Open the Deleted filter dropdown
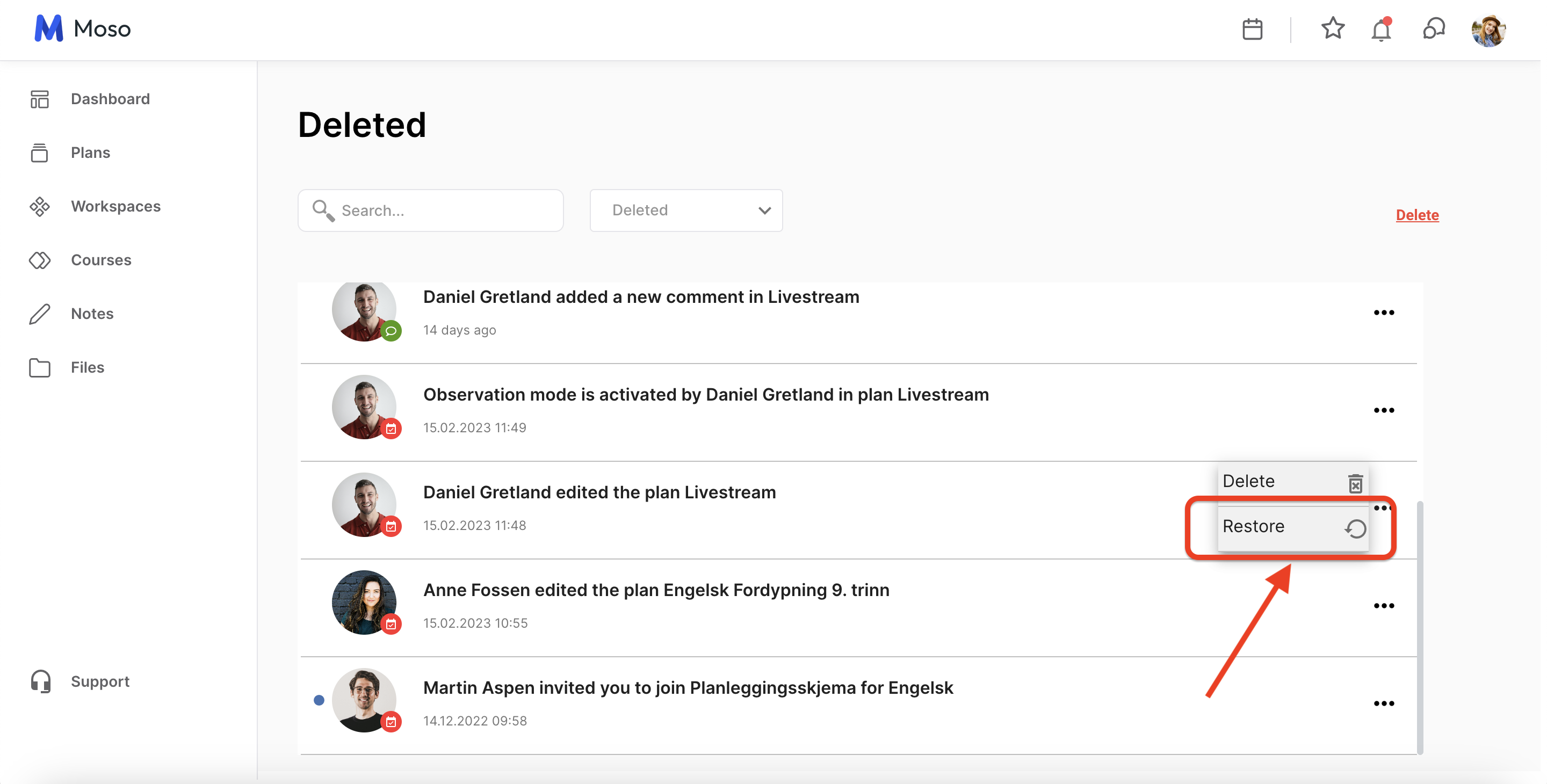The height and width of the screenshot is (784, 1547). [686, 210]
